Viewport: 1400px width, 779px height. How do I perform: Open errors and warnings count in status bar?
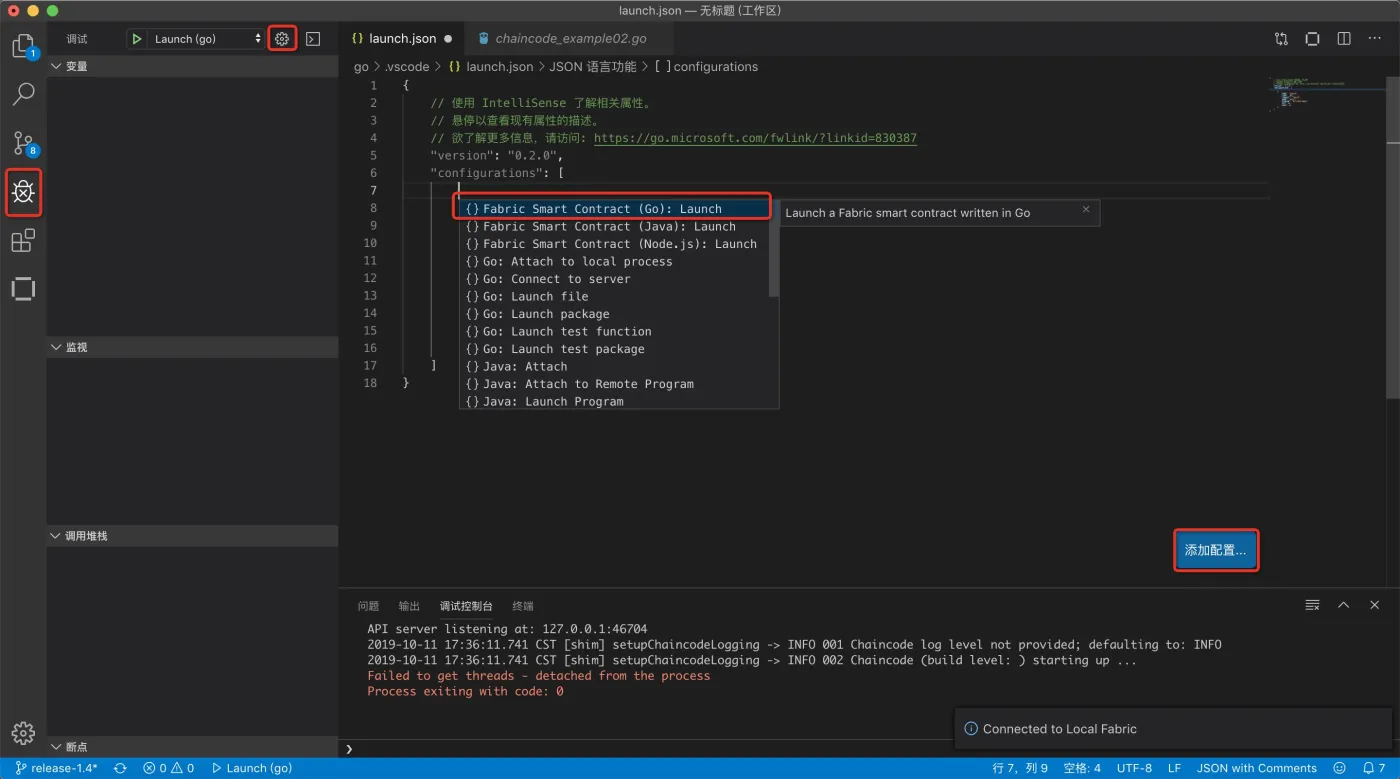click(168, 768)
